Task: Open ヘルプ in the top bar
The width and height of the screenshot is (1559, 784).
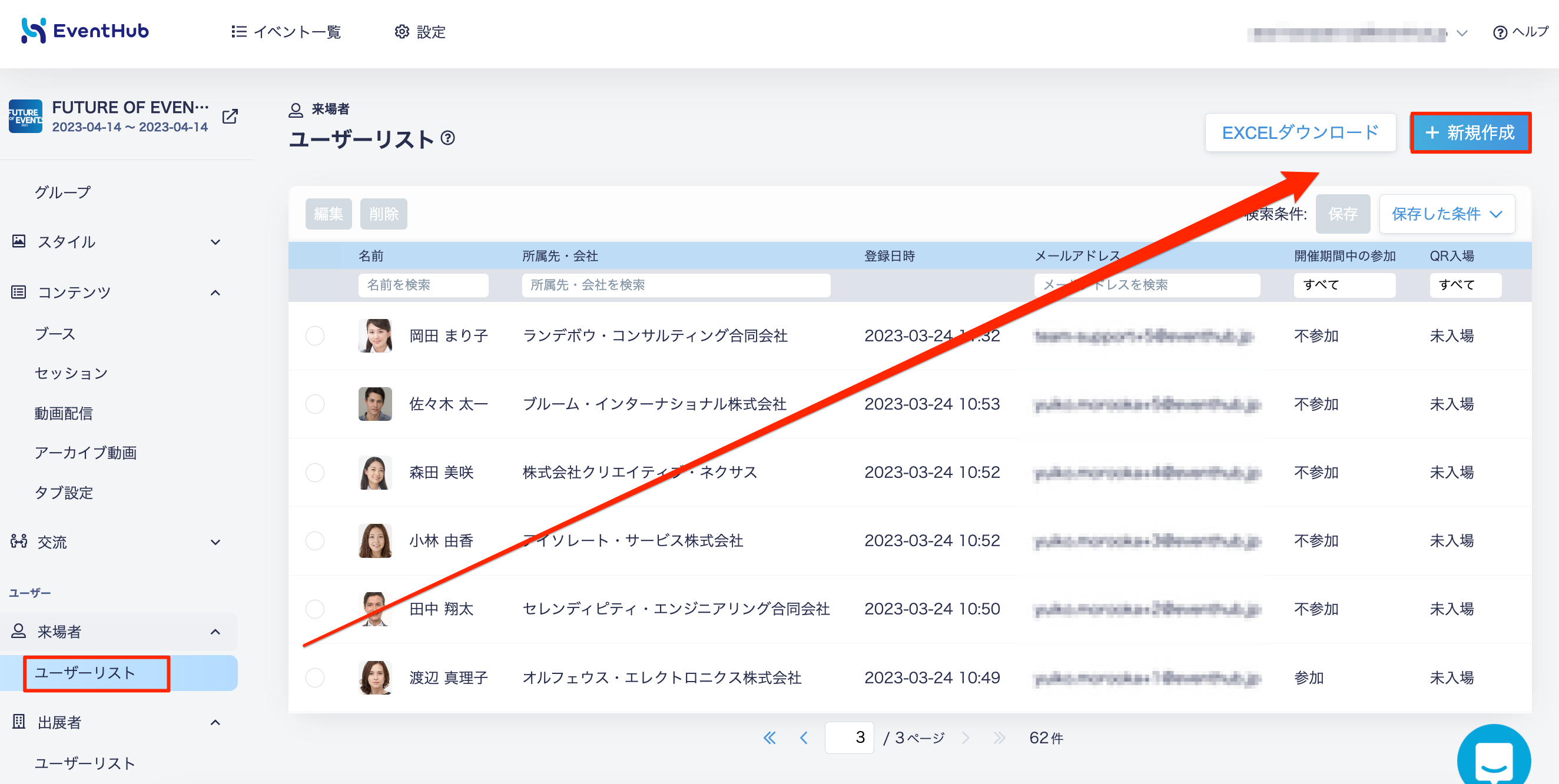Action: [1520, 32]
